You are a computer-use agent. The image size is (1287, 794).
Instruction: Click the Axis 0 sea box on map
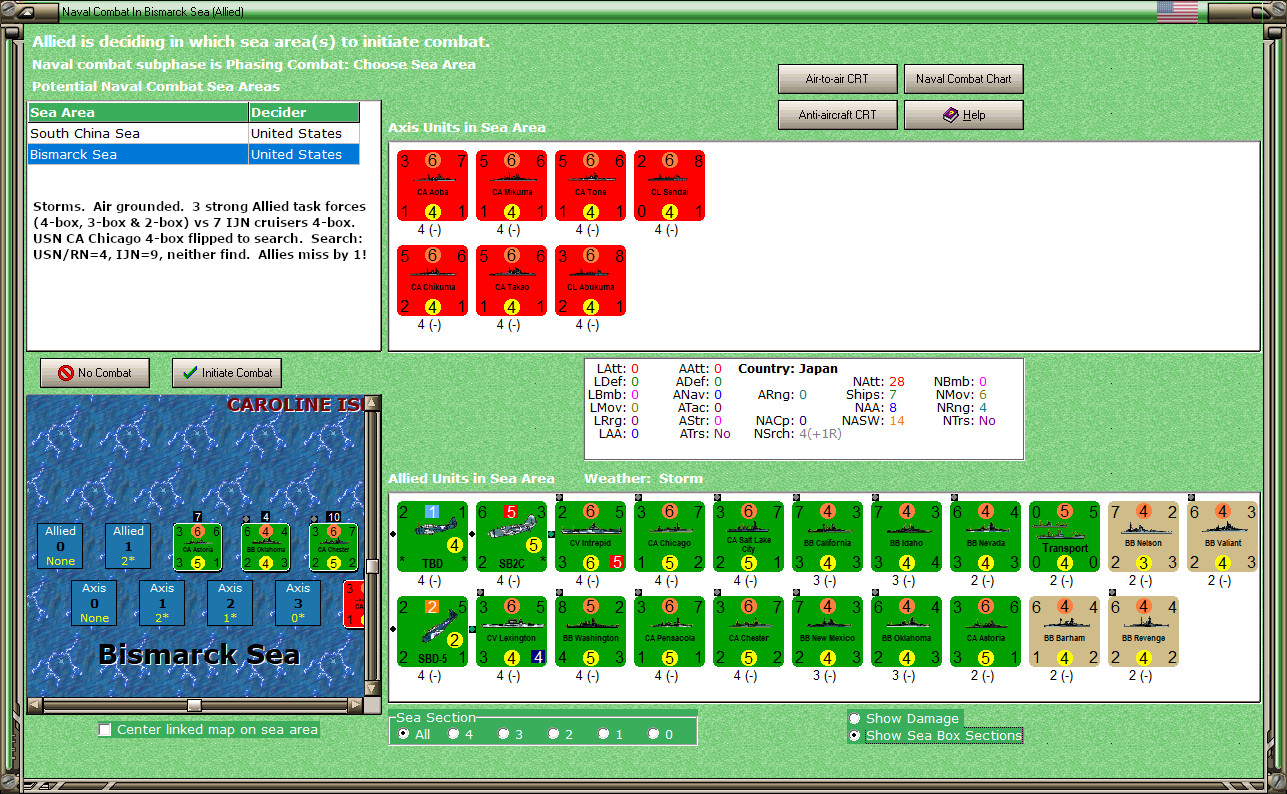[x=94, y=603]
